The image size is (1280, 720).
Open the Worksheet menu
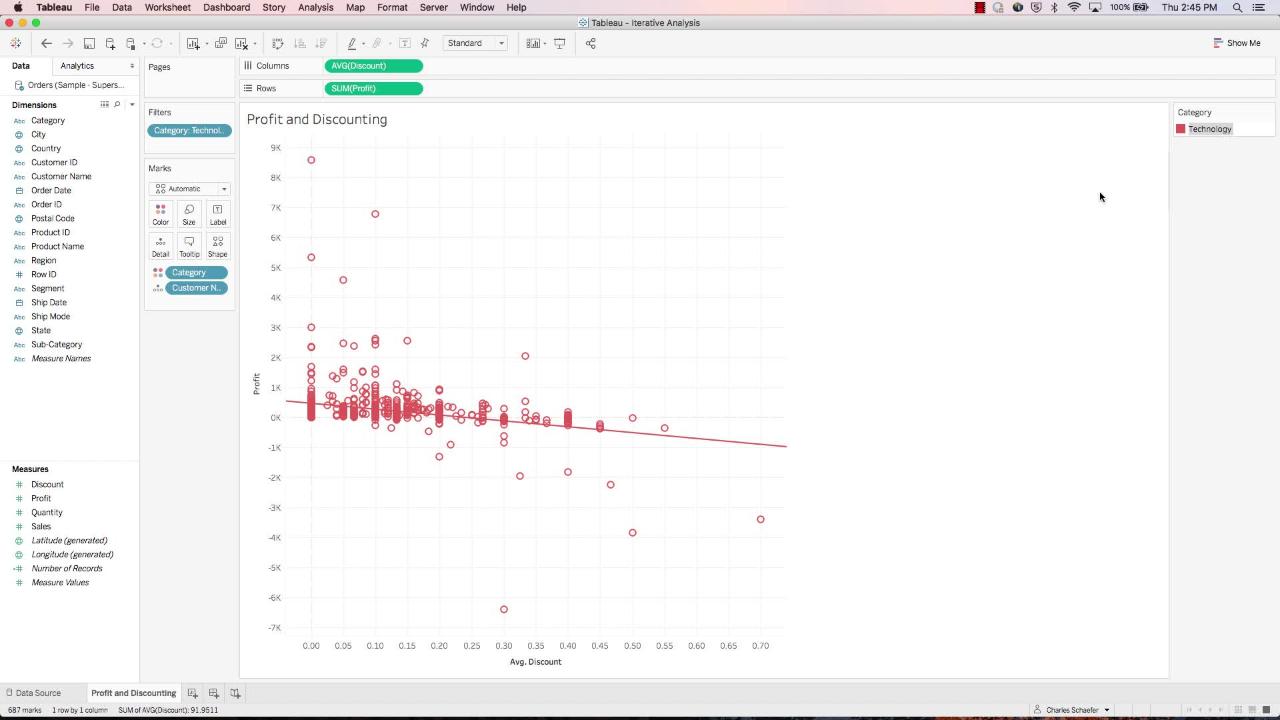point(167,7)
